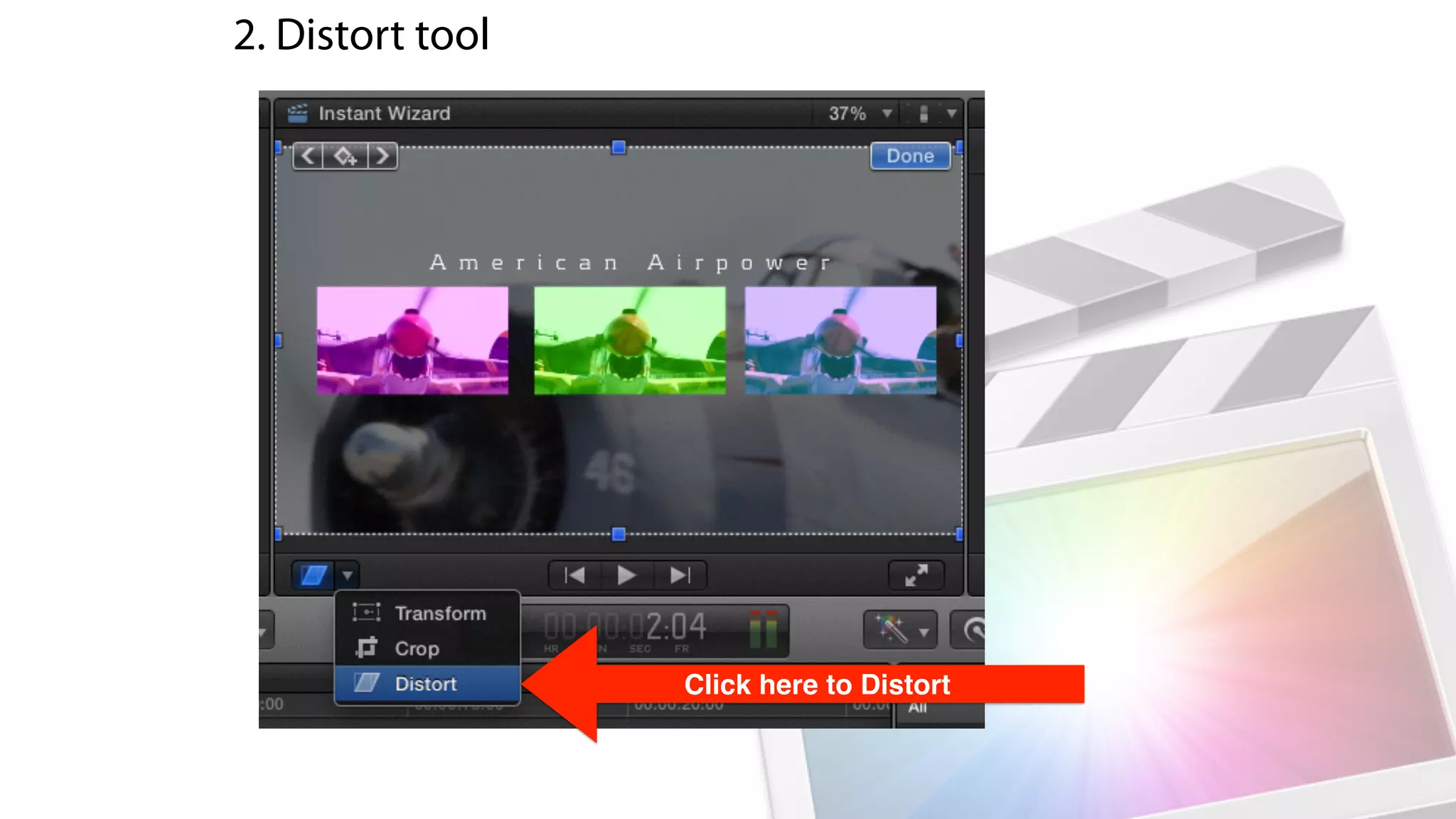The height and width of the screenshot is (819, 1456).
Task: Click bottom center distort handle
Action: [619, 534]
